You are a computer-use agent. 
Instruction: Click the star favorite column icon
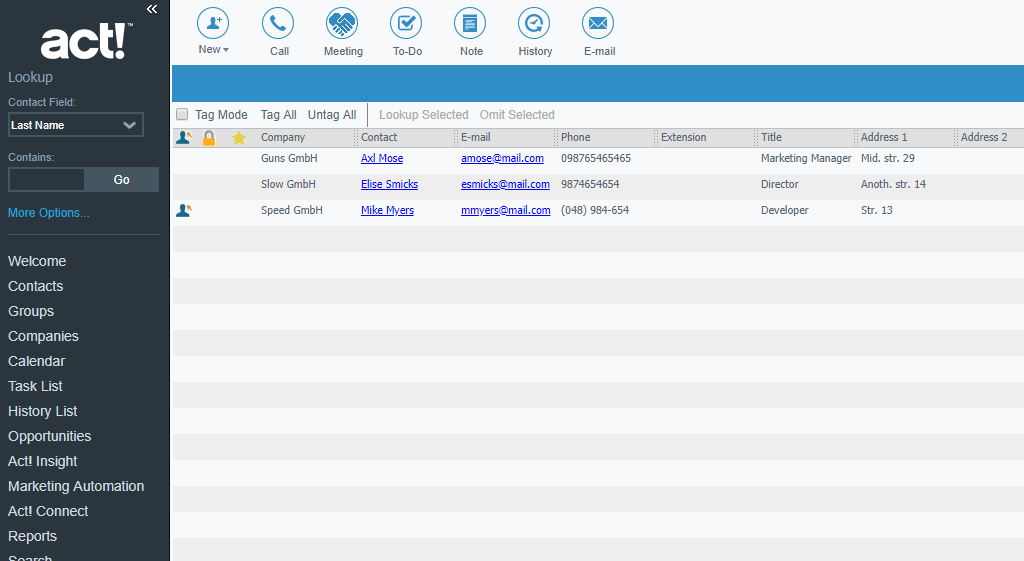[239, 138]
